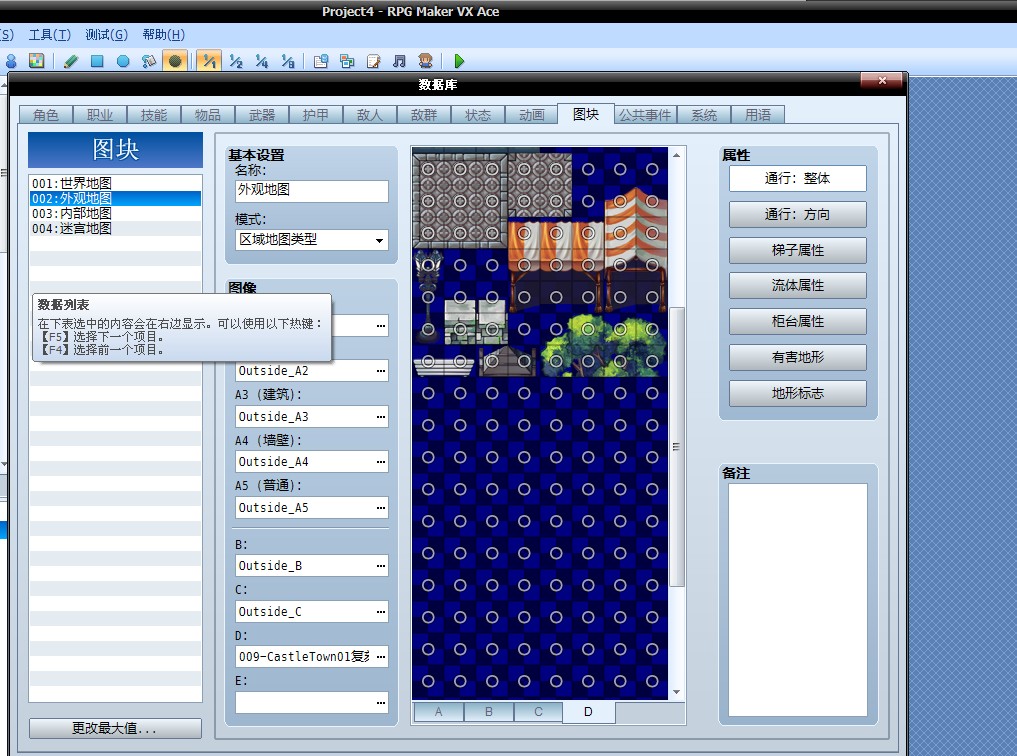Open the Script Editor icon

tap(374, 61)
